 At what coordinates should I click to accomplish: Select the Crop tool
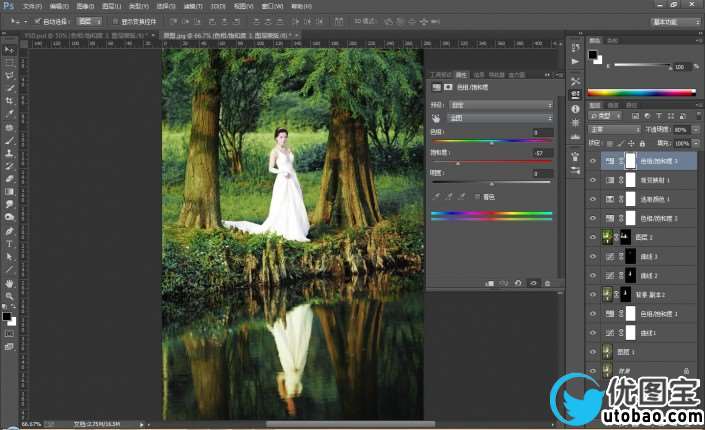click(9, 101)
